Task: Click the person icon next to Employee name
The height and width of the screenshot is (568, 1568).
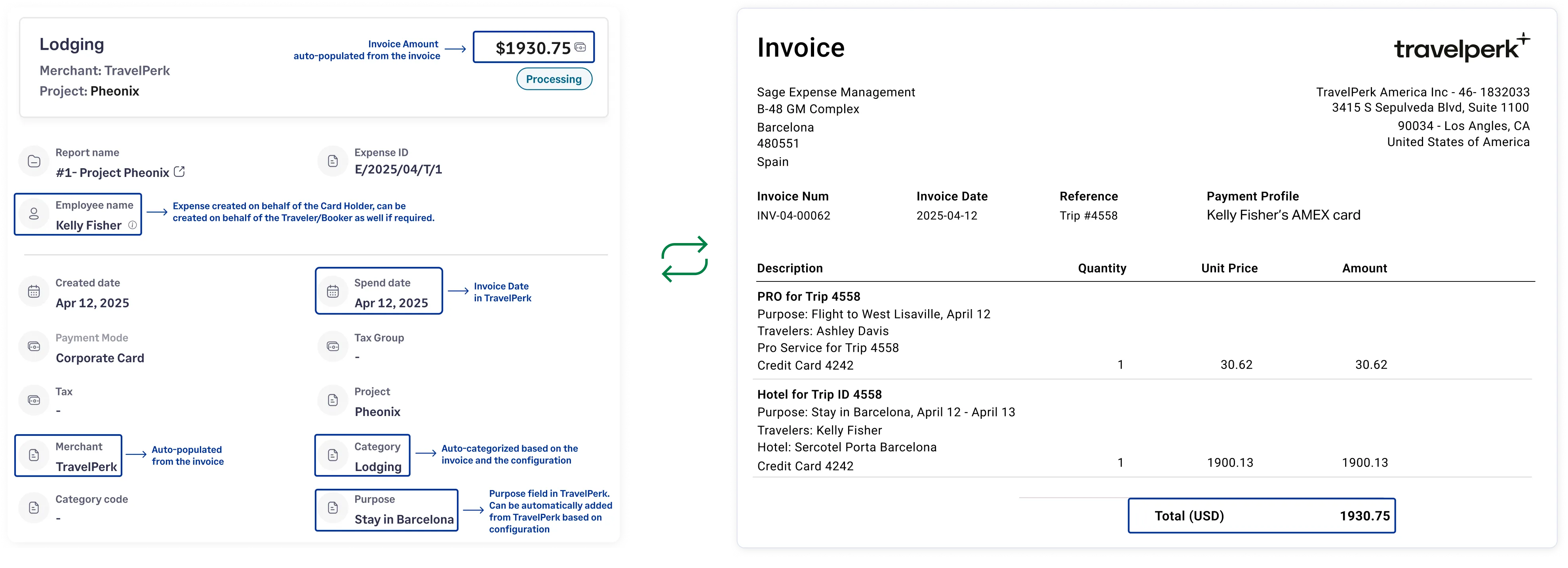Action: 34,214
